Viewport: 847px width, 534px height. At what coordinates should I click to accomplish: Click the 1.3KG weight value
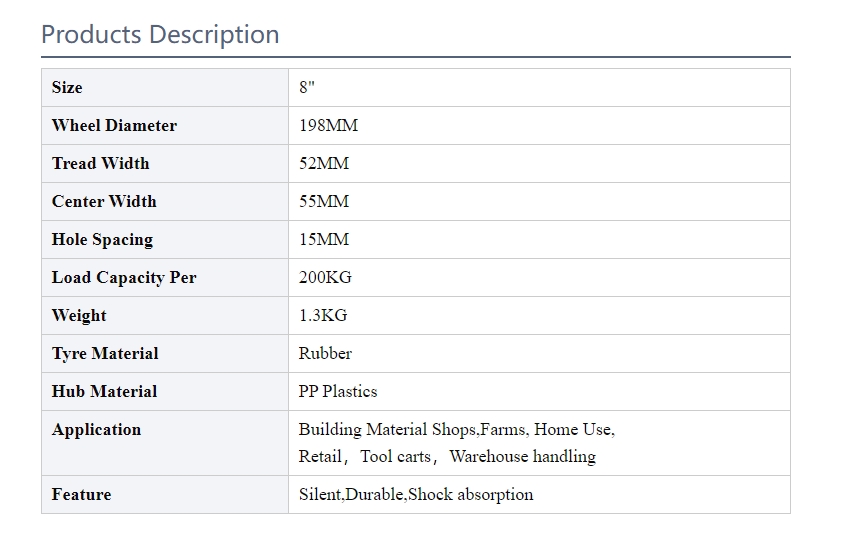[323, 315]
